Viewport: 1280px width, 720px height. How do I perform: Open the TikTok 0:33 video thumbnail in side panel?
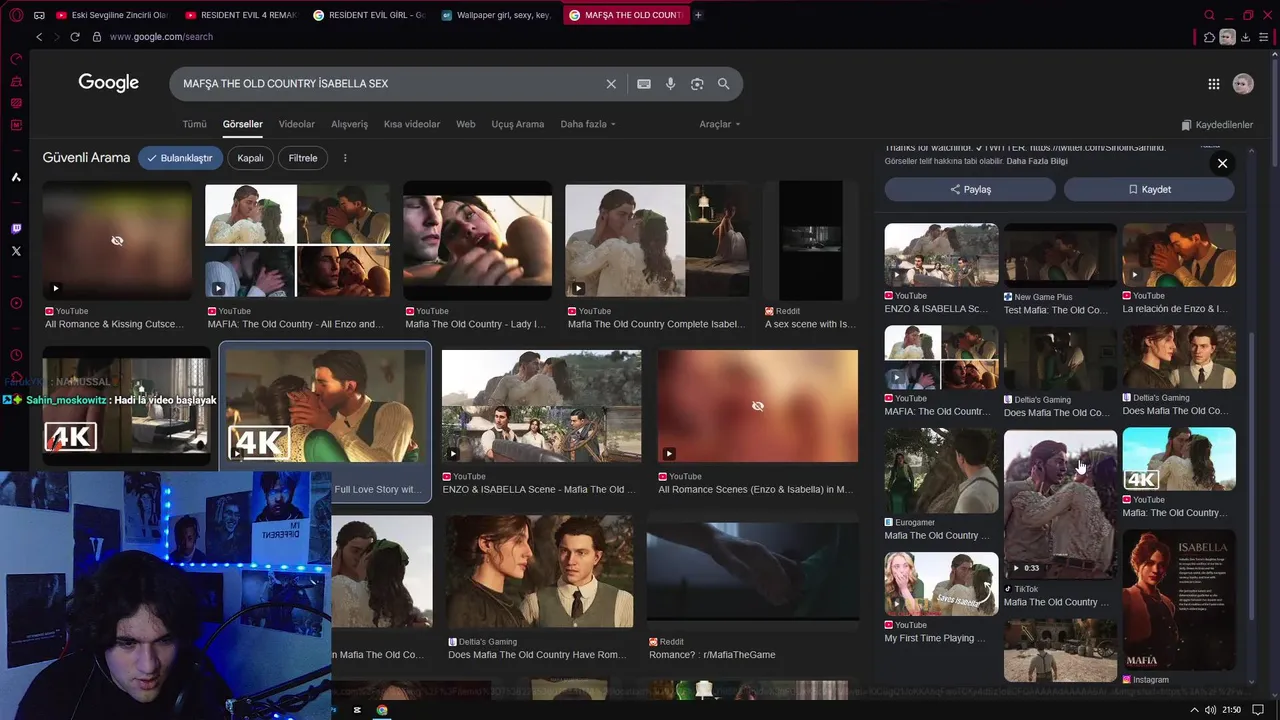point(1060,504)
